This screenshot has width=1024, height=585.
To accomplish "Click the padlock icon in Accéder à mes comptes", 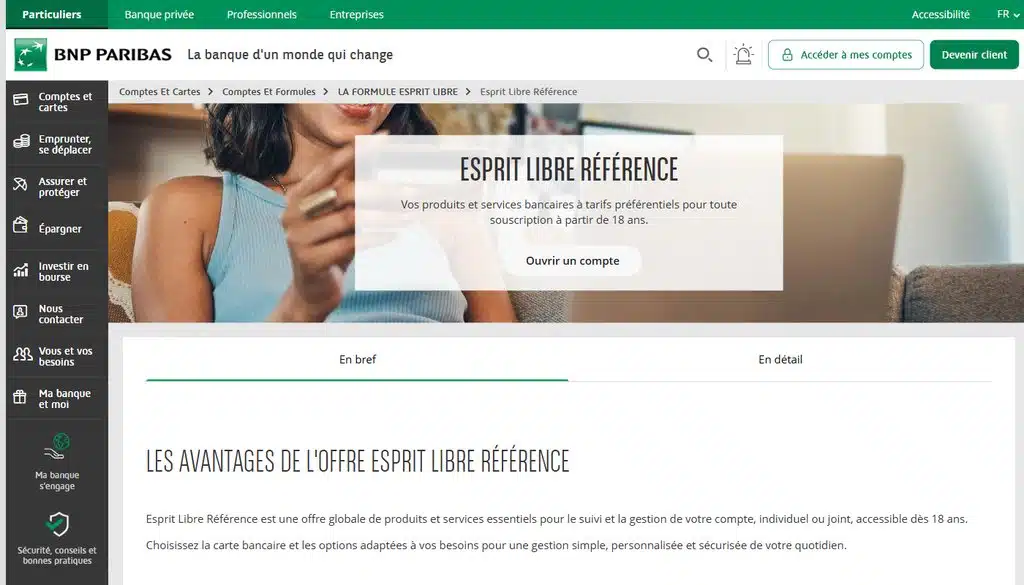I will click(x=787, y=55).
